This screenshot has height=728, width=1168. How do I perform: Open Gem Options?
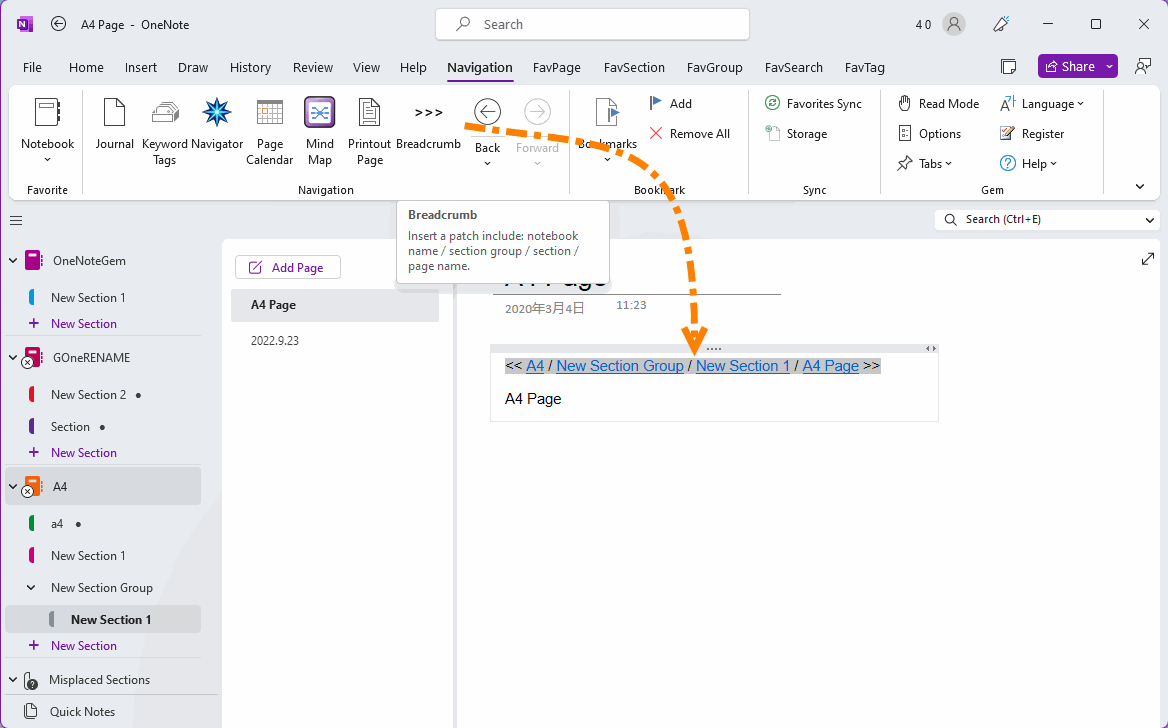point(930,133)
